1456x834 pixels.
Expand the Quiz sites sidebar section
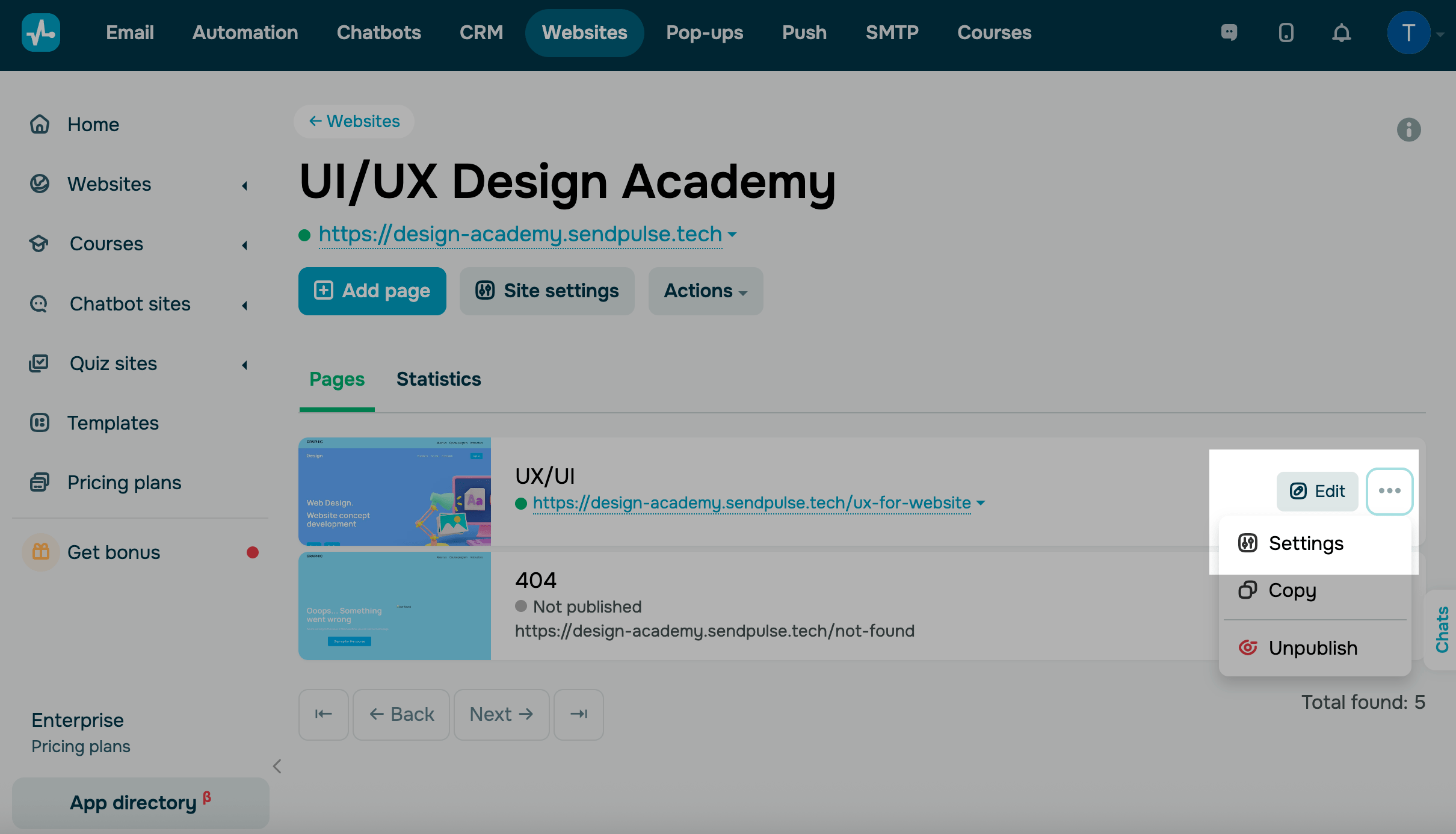244,365
